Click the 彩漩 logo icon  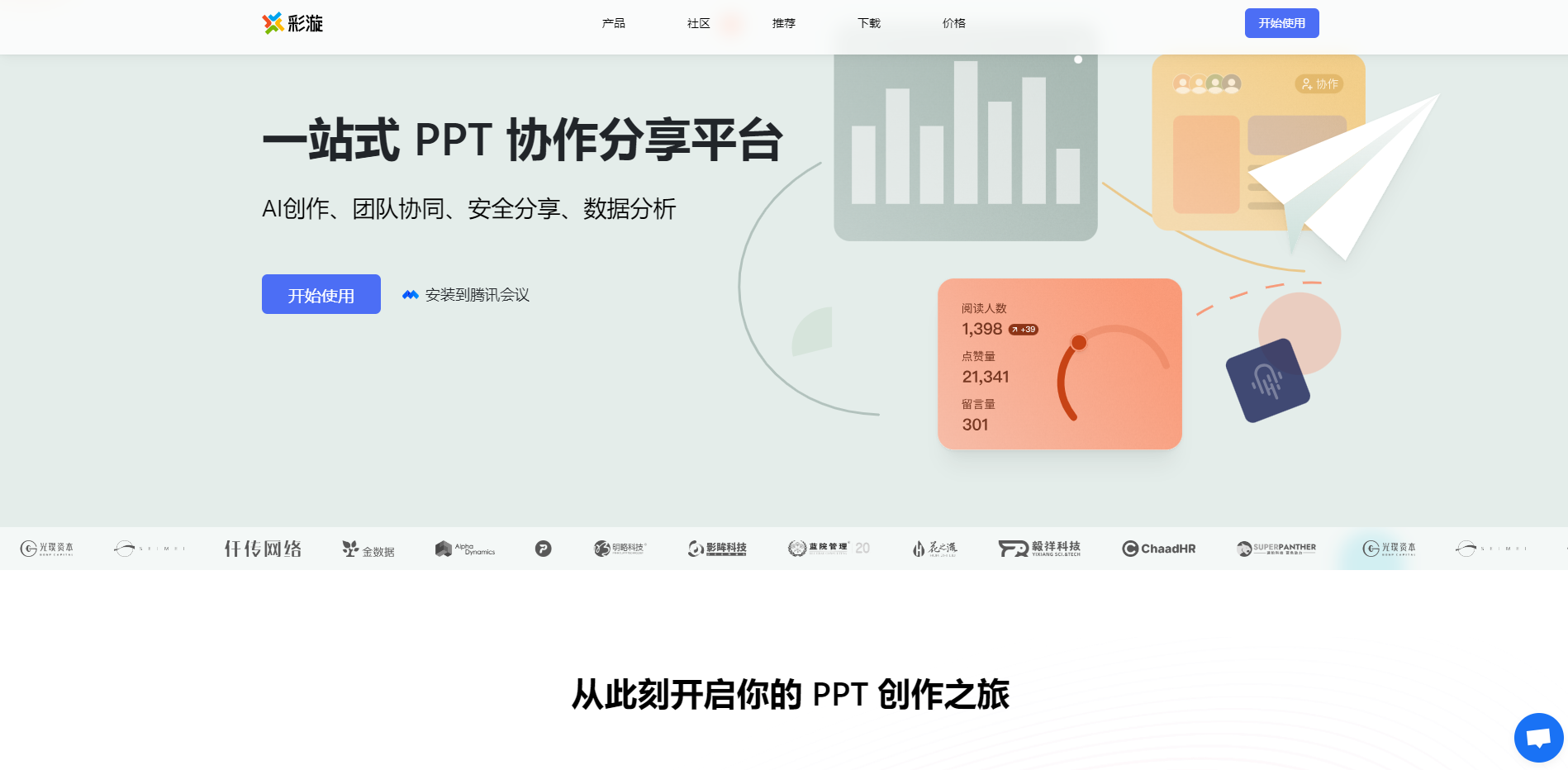(x=271, y=23)
